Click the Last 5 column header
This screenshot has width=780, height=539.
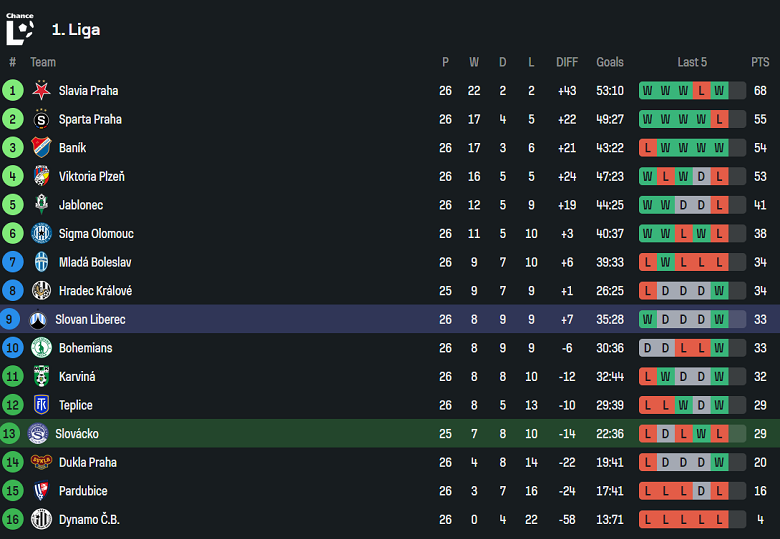pos(692,62)
